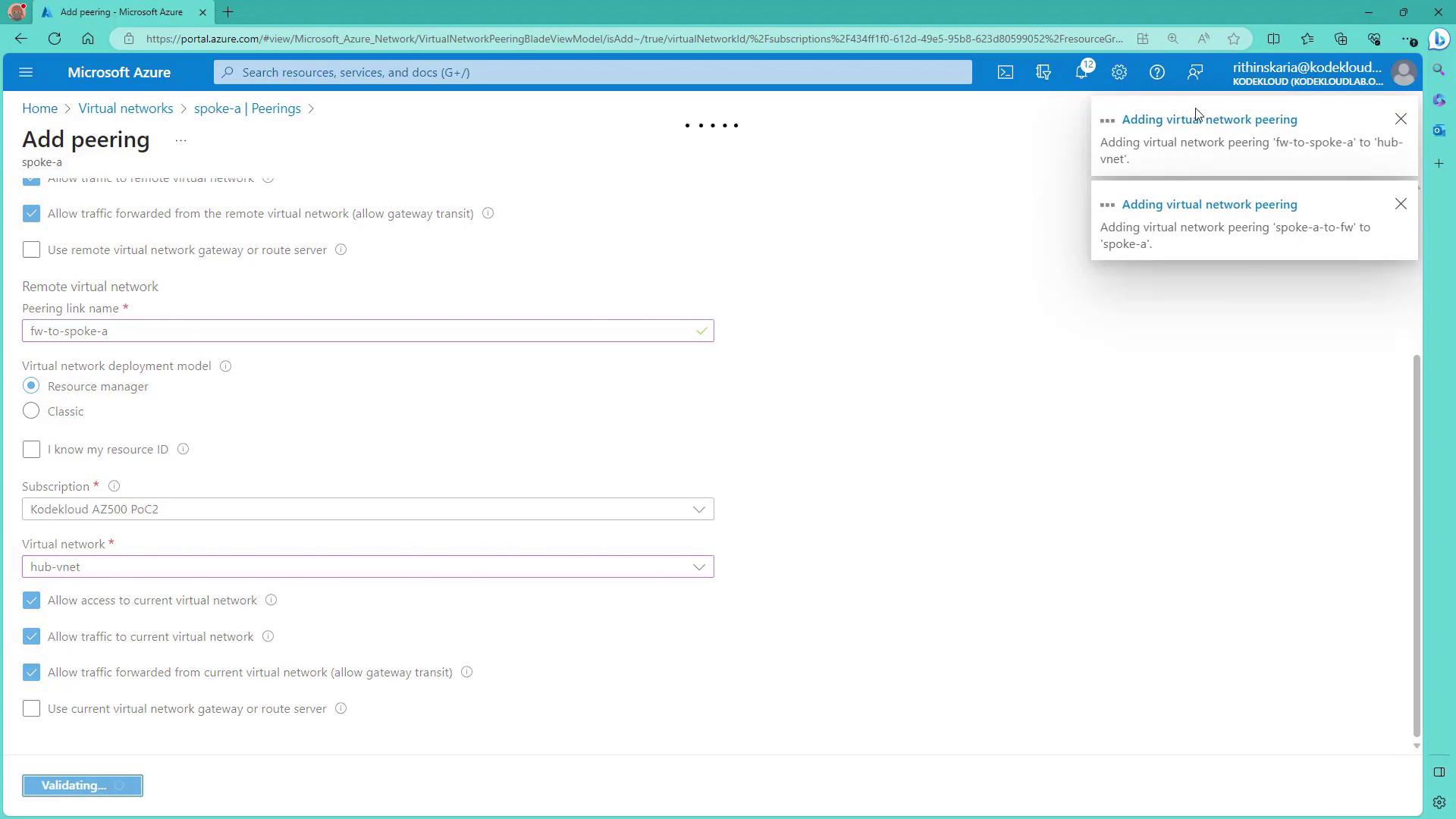1456x819 pixels.
Task: Dismiss the spoke-a-to-fw notification
Action: (1400, 204)
